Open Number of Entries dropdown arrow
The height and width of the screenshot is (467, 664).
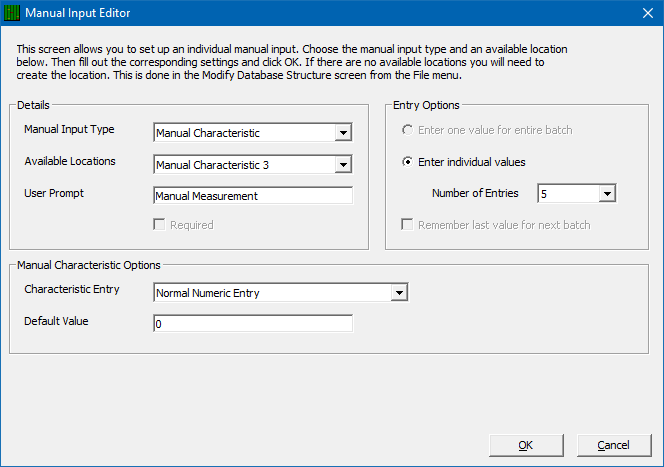pos(607,194)
